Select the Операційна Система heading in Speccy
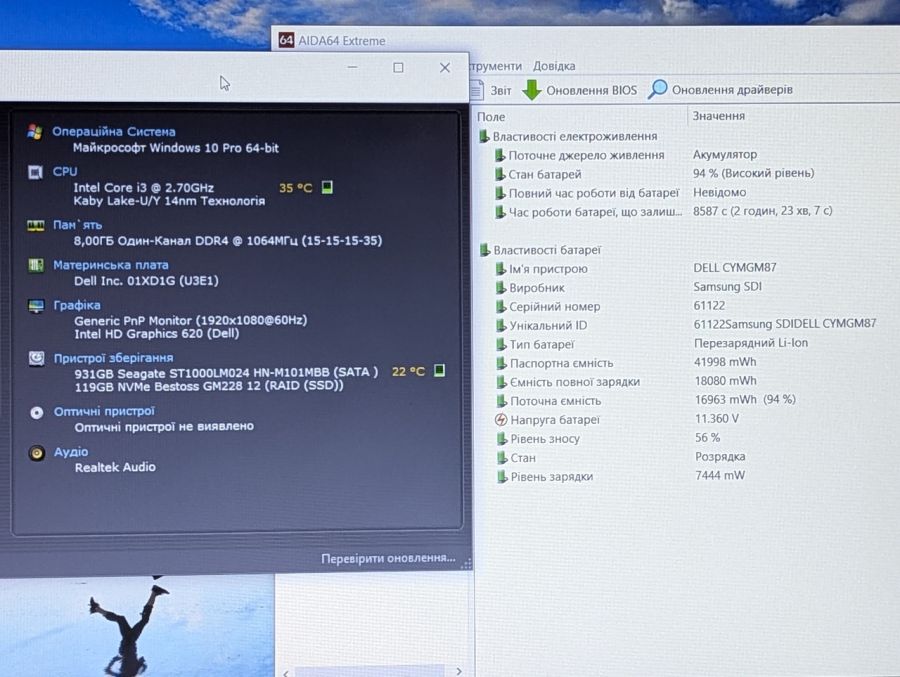900x677 pixels. [x=114, y=131]
